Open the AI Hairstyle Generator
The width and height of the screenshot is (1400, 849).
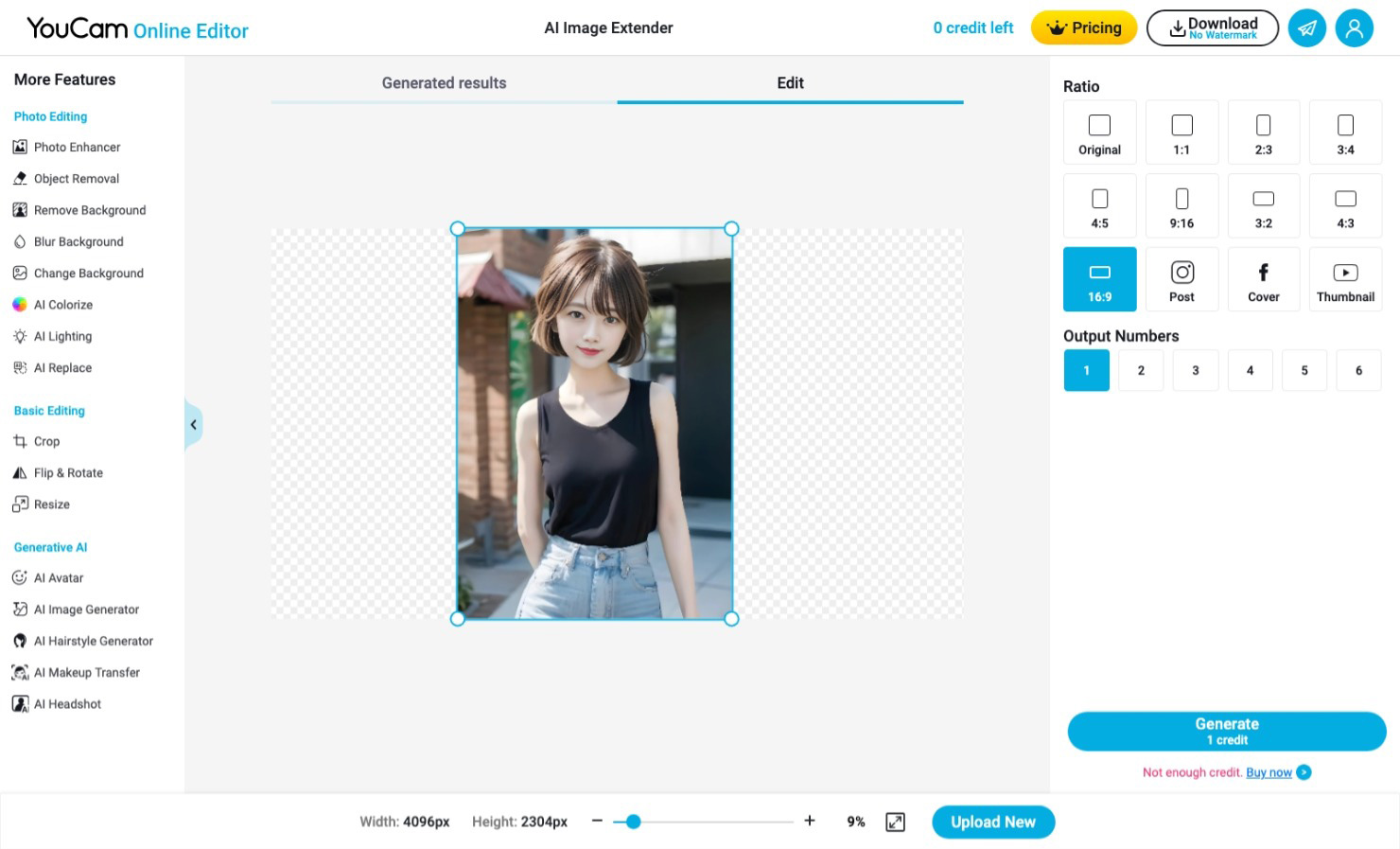coord(93,642)
